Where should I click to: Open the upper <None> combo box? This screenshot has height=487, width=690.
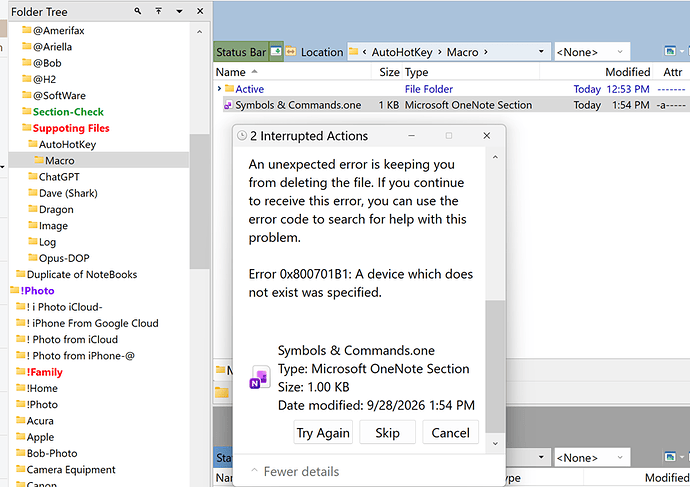[x=592, y=52]
